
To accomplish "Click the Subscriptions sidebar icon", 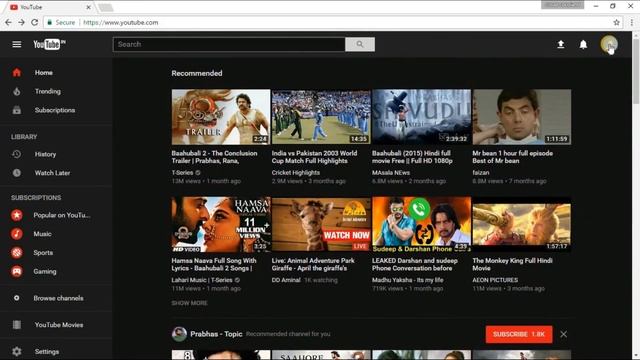I will tap(17, 110).
